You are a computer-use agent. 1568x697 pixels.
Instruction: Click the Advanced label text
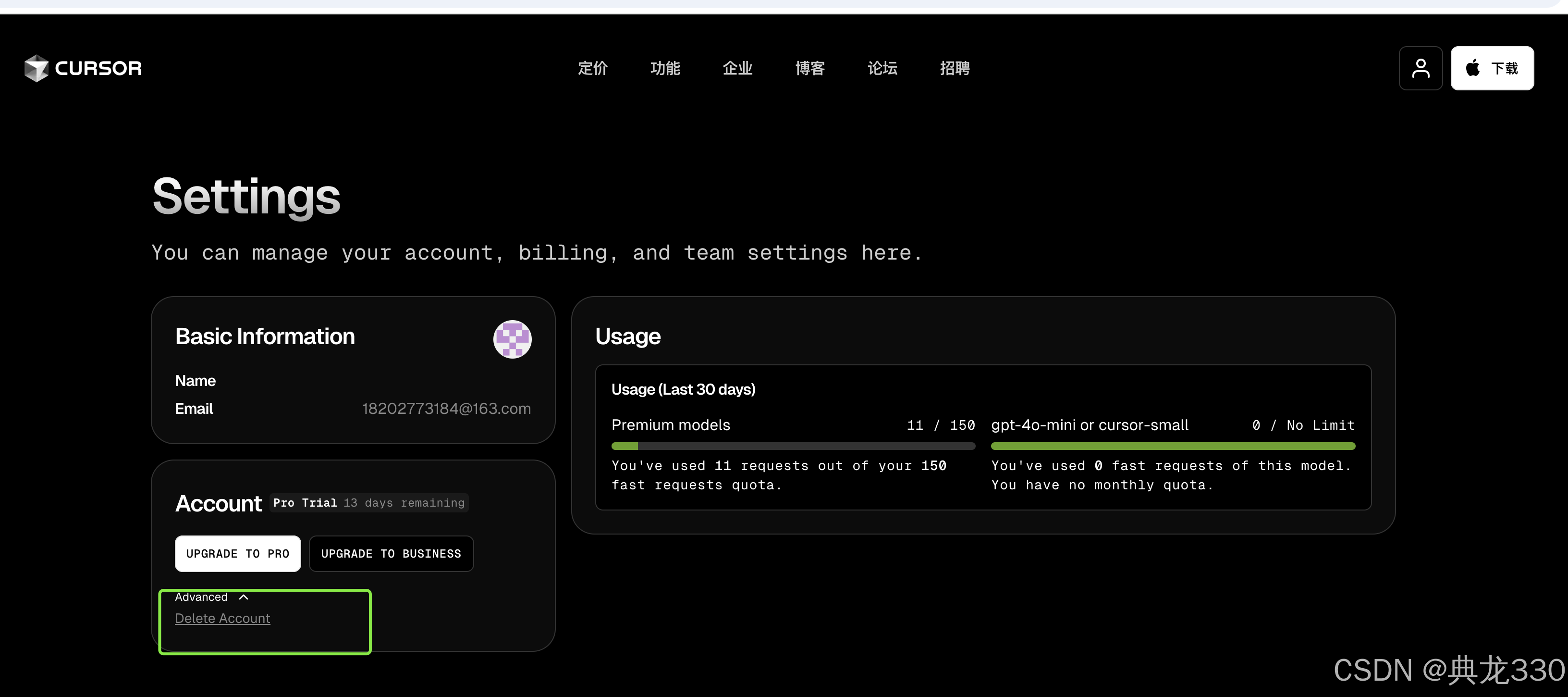pyautogui.click(x=201, y=597)
